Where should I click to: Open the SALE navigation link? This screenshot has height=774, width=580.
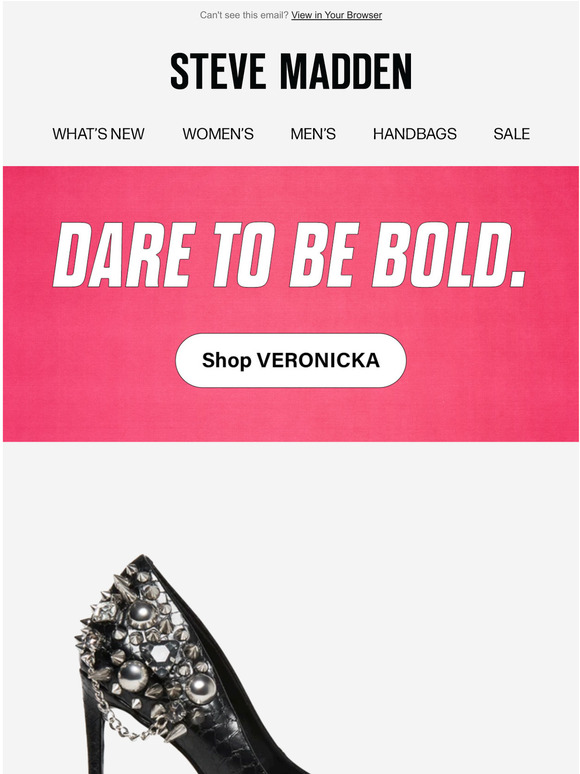tap(511, 134)
